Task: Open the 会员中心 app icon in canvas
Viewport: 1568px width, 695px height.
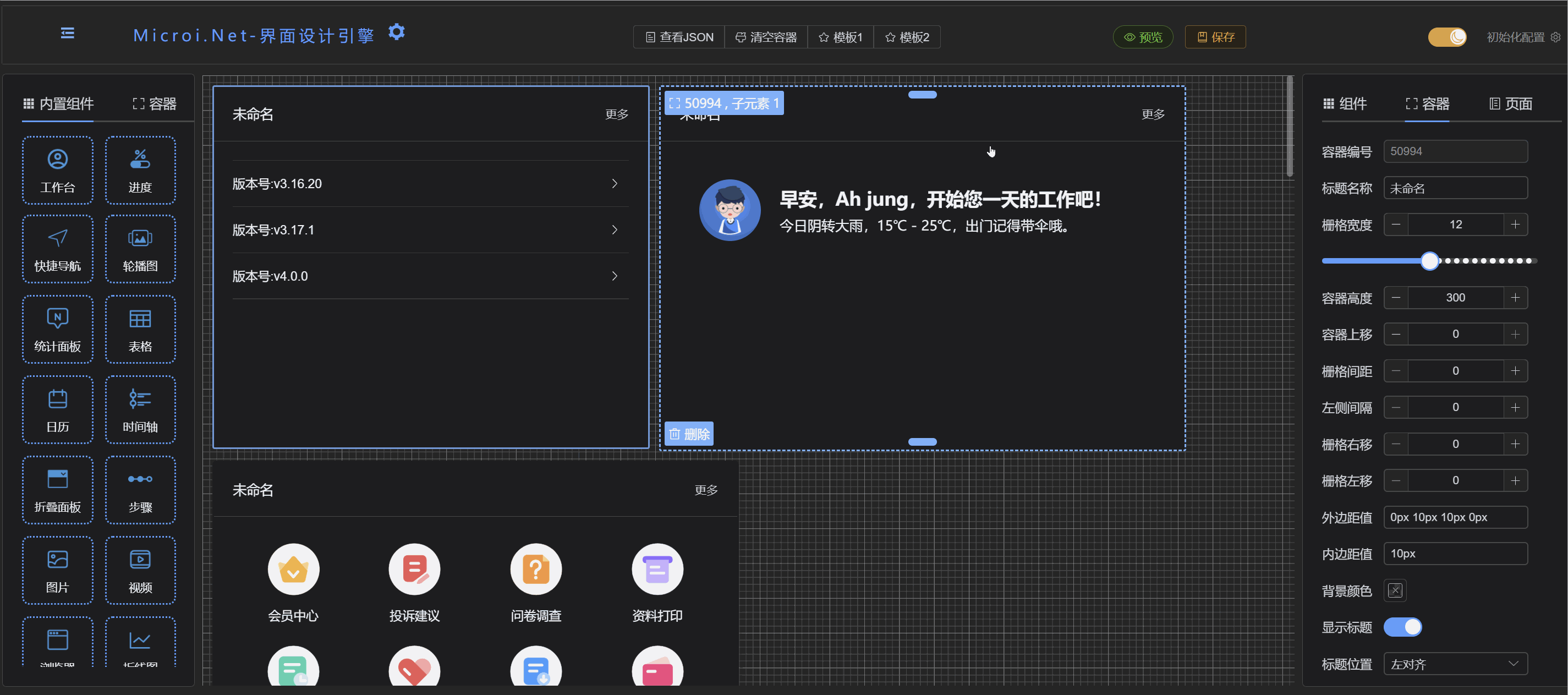Action: [x=293, y=568]
